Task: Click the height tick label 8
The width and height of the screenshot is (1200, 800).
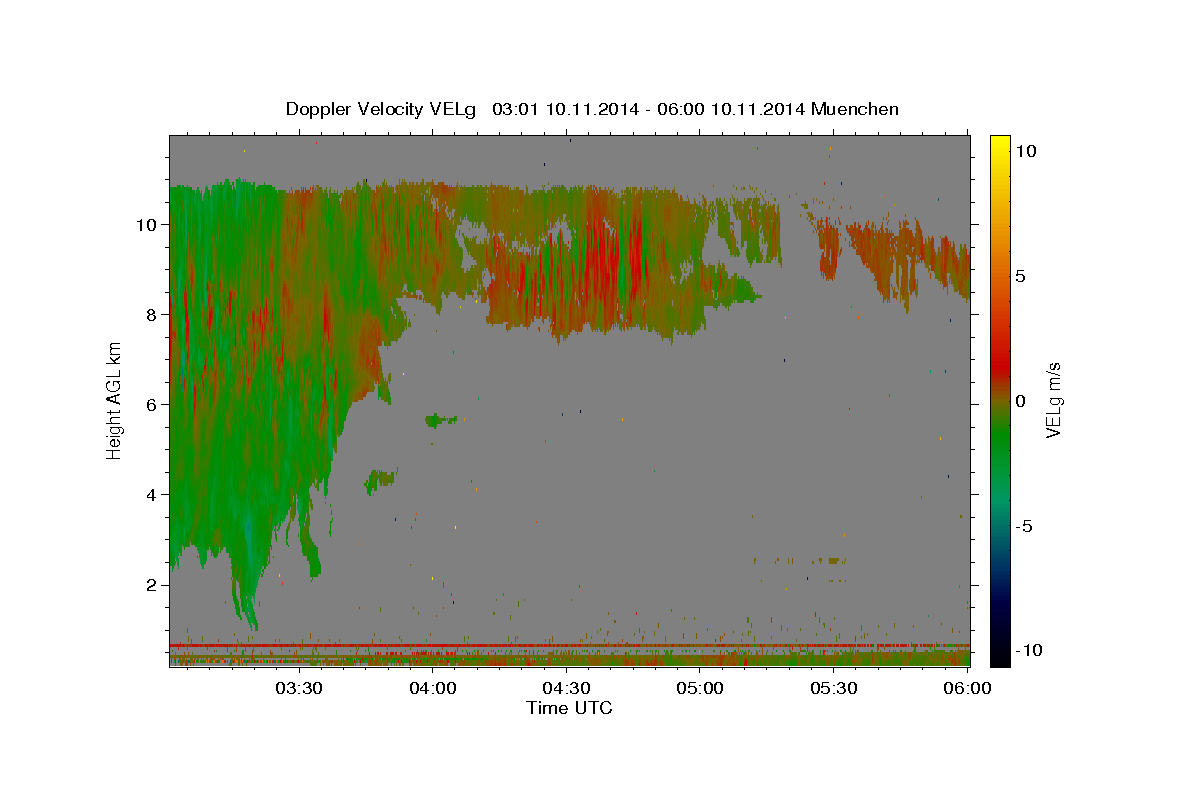Action: click(x=150, y=314)
